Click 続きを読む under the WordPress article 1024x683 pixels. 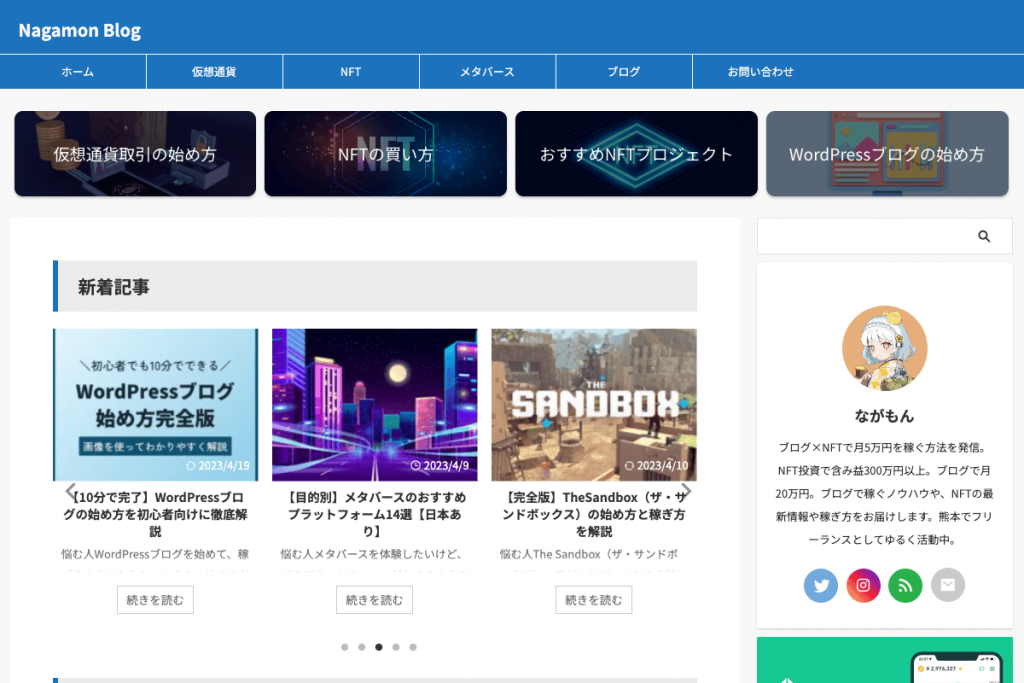pos(155,599)
